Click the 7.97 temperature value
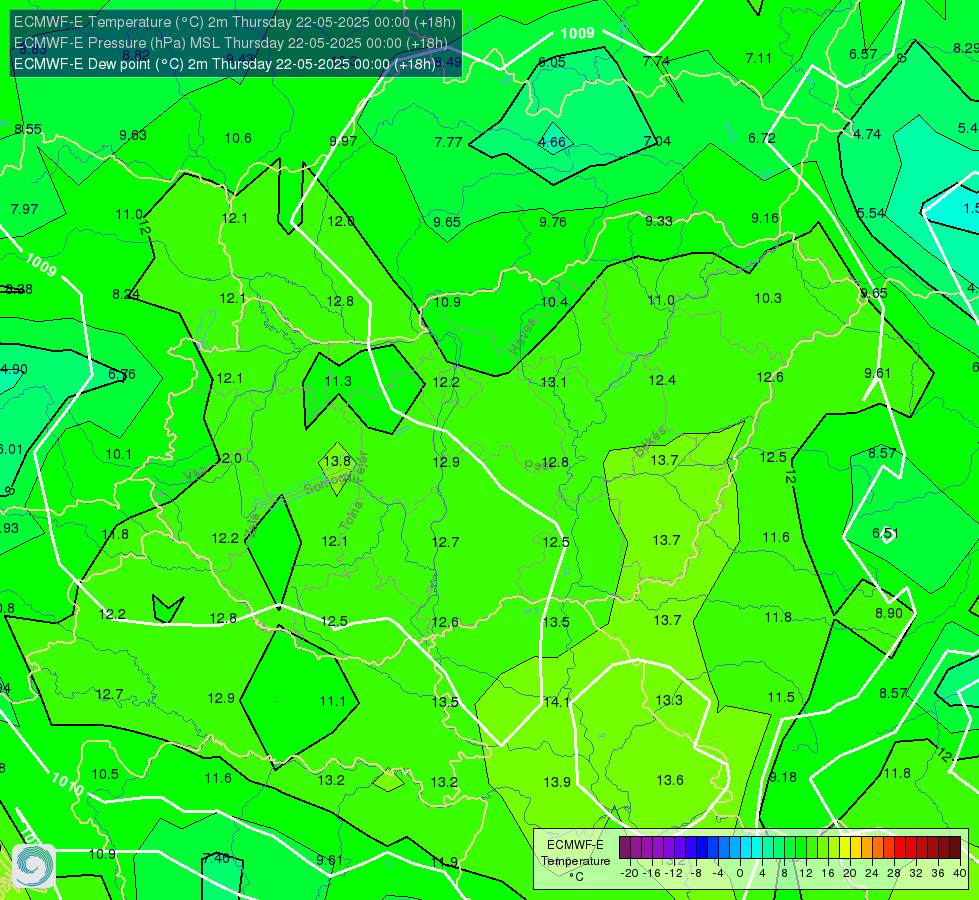 tap(25, 209)
